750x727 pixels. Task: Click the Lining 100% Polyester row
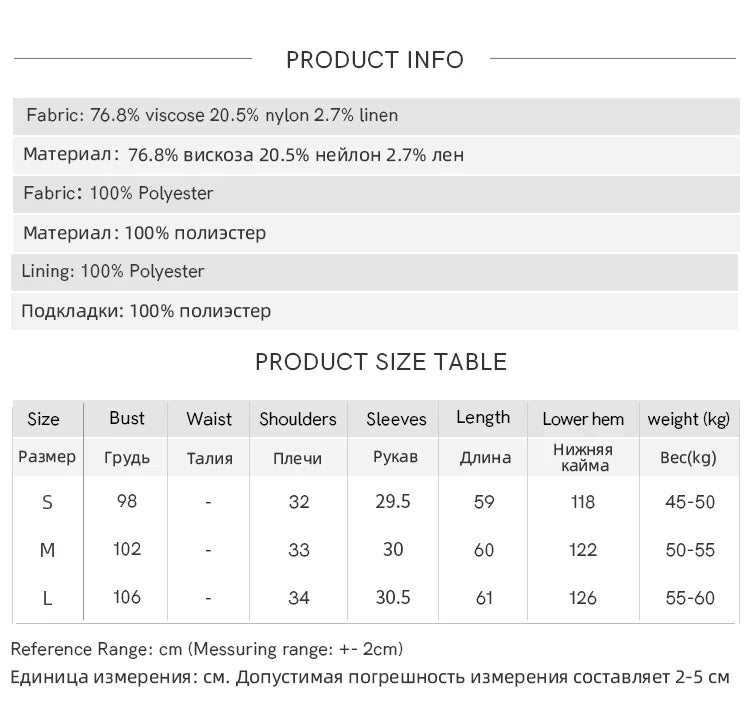(375, 272)
